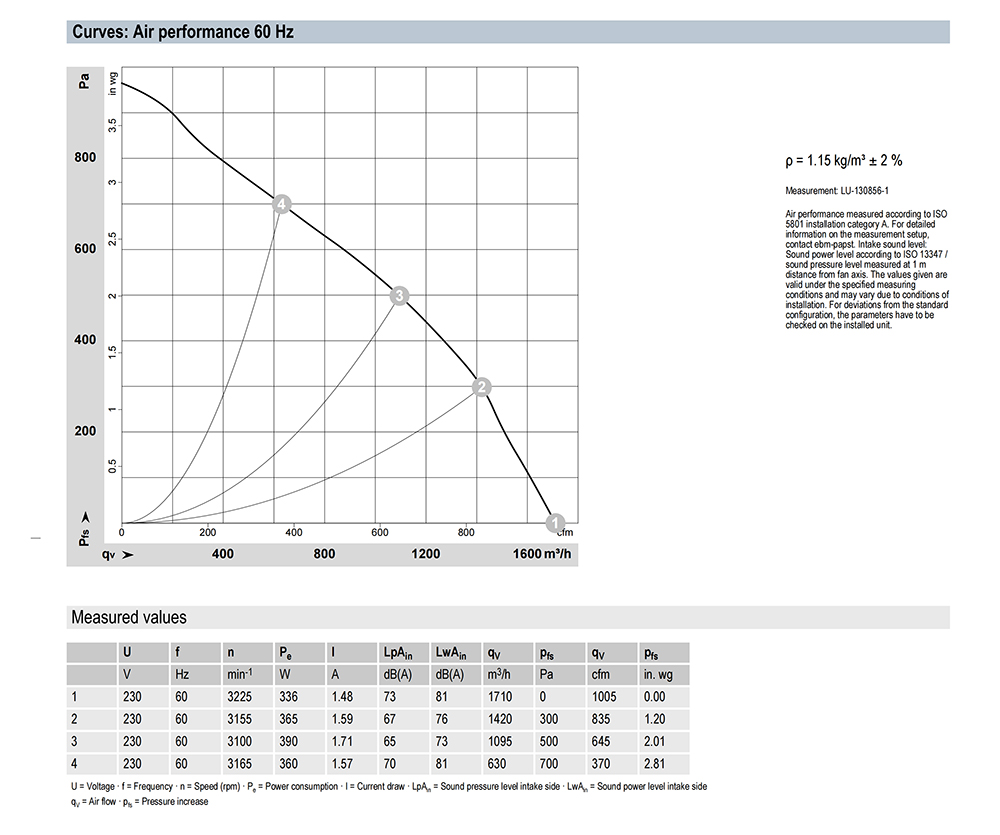Click operating point marker 1 on the curve
The height and width of the screenshot is (835, 1000).
(x=557, y=521)
